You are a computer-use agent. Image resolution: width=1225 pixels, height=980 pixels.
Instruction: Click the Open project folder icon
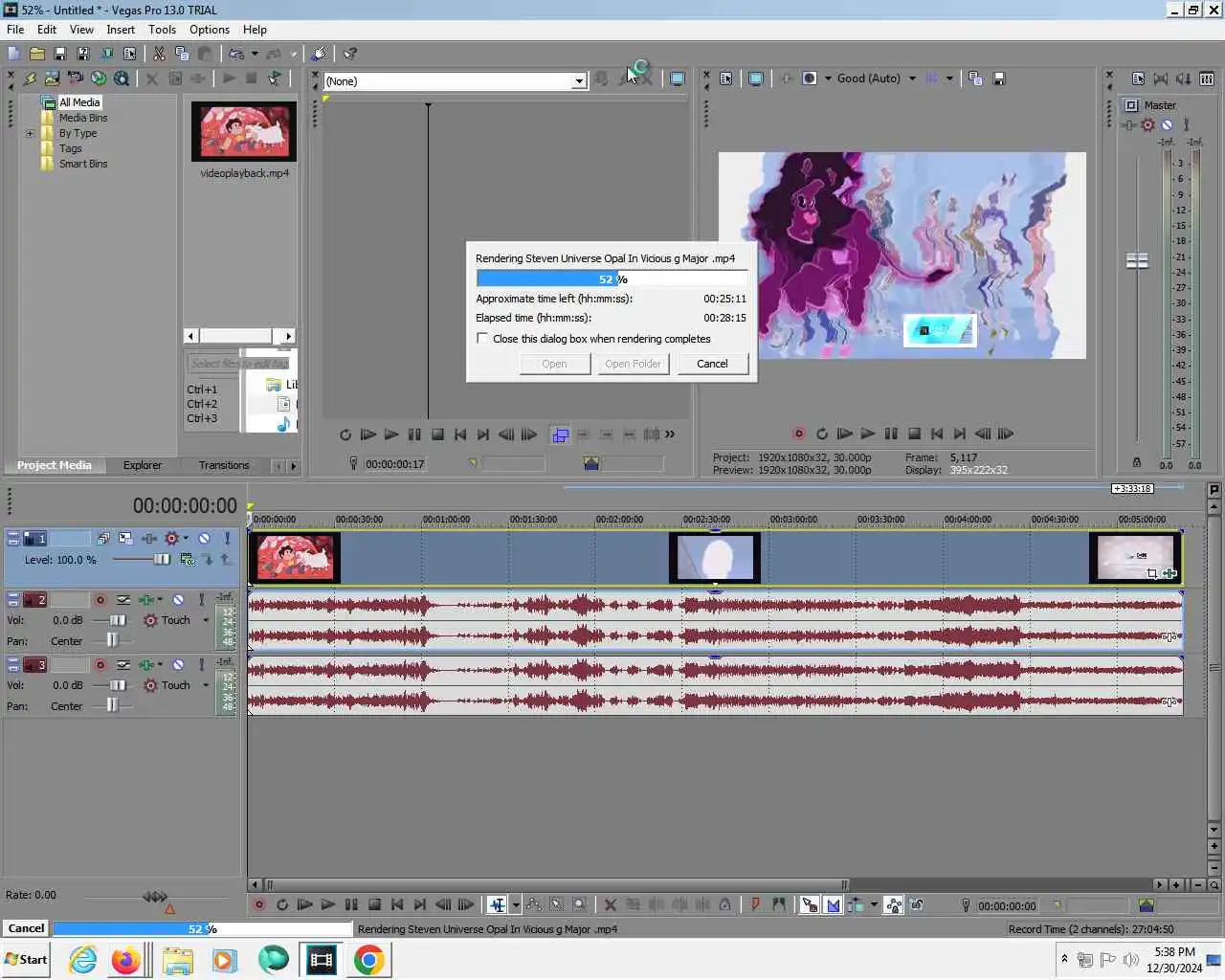36,54
